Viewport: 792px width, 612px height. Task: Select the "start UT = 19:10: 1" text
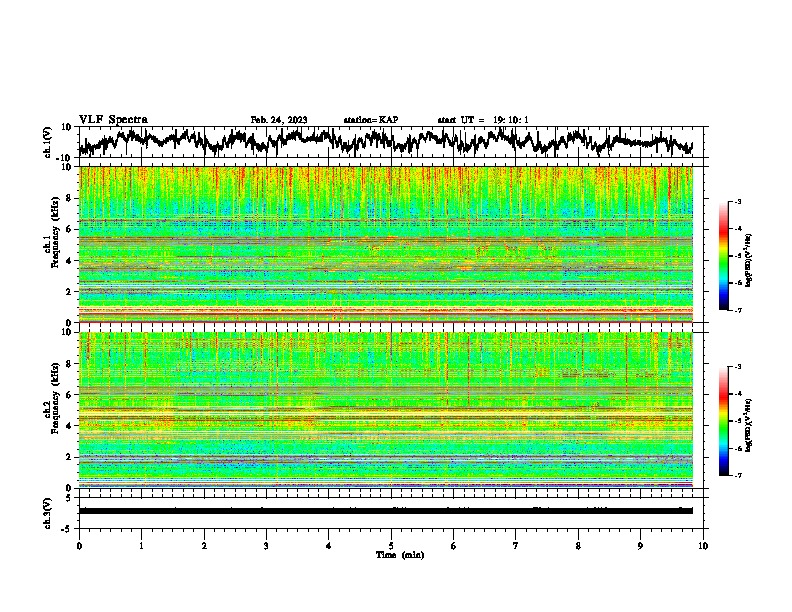[x=483, y=120]
